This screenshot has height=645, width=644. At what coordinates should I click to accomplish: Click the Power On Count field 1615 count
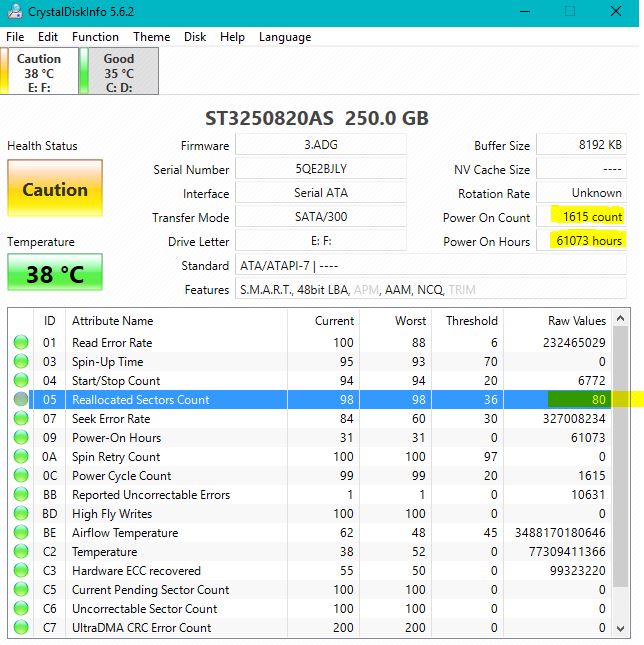tap(581, 216)
